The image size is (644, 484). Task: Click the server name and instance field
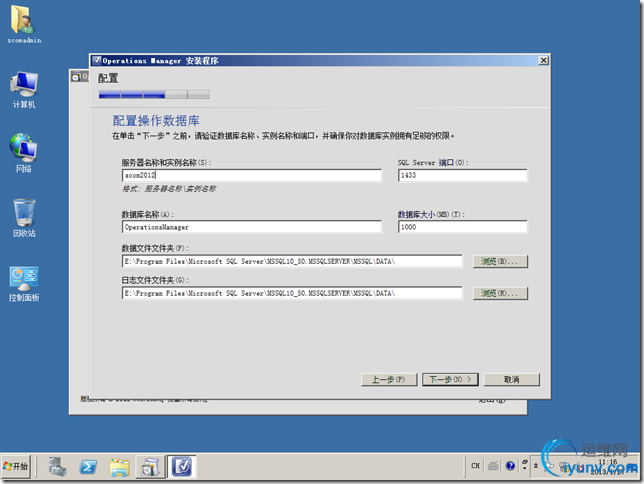point(252,175)
